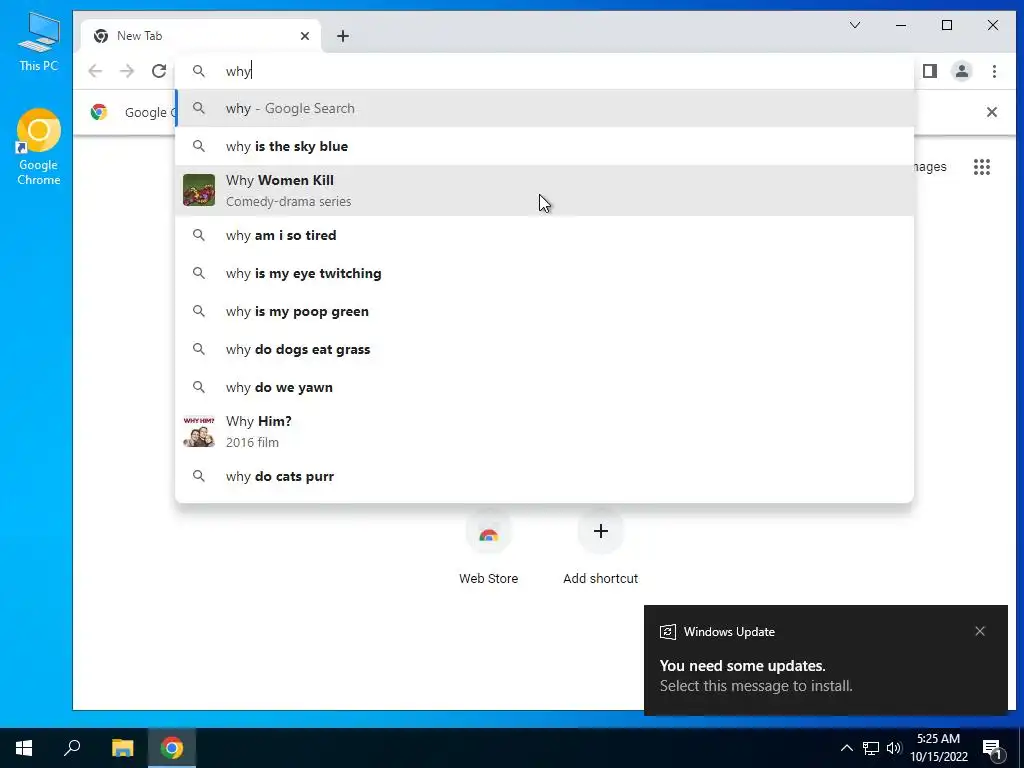Click the Chrome back arrow button
The height and width of the screenshot is (768, 1024).
pyautogui.click(x=95, y=71)
